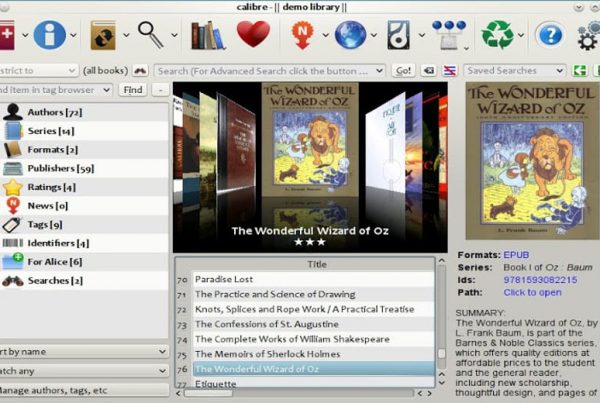Screen dimensions: 600x403
Task: Open the Fetch news dropdown arrow
Action: click(325, 35)
